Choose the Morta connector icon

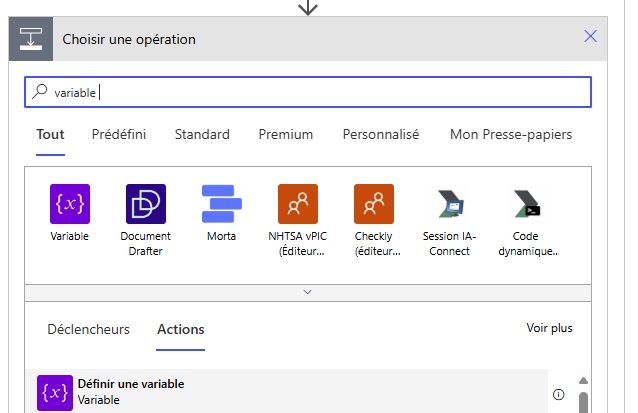coord(222,204)
